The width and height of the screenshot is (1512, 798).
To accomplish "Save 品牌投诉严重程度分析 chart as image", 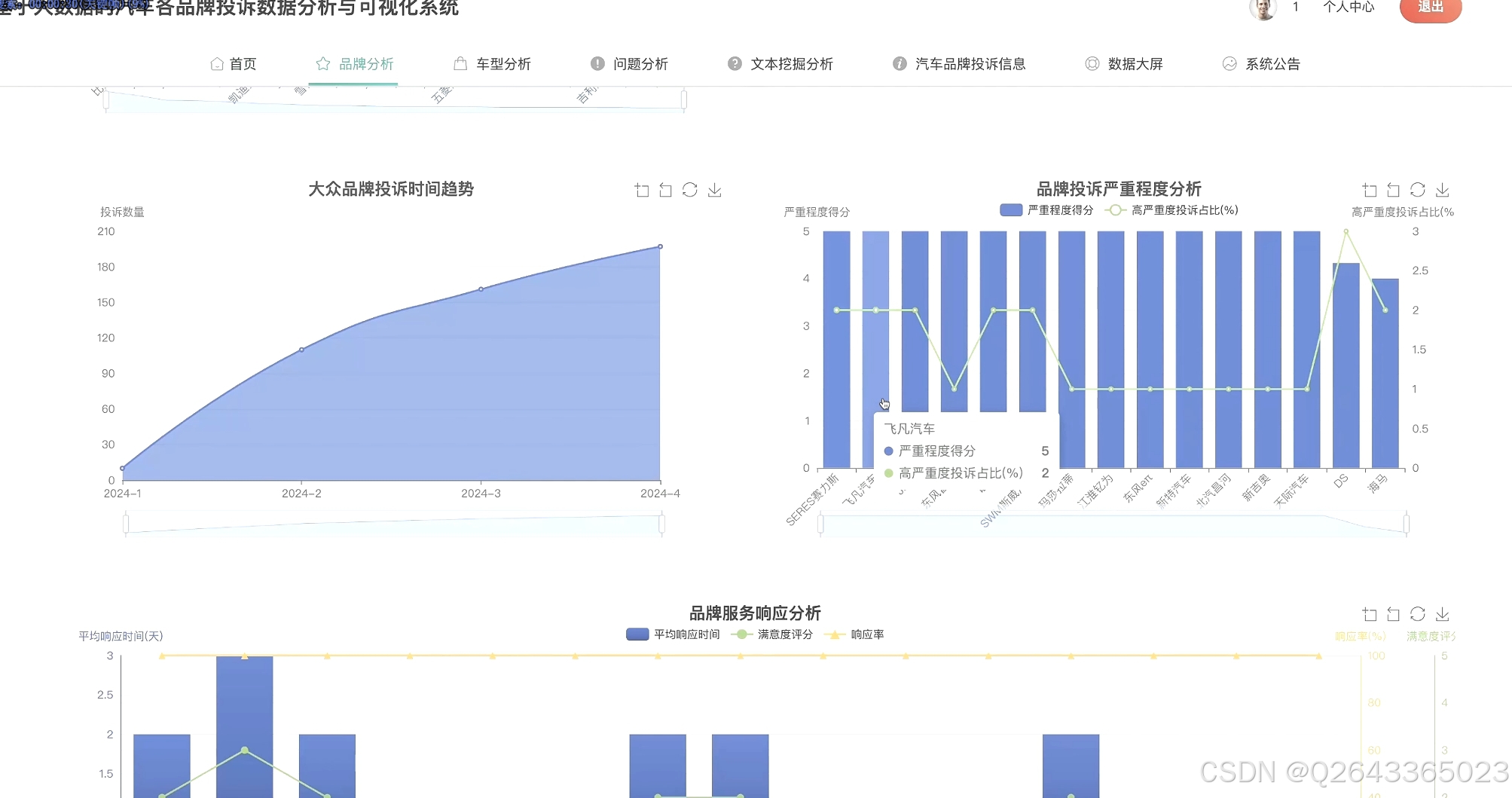I will tap(1442, 190).
